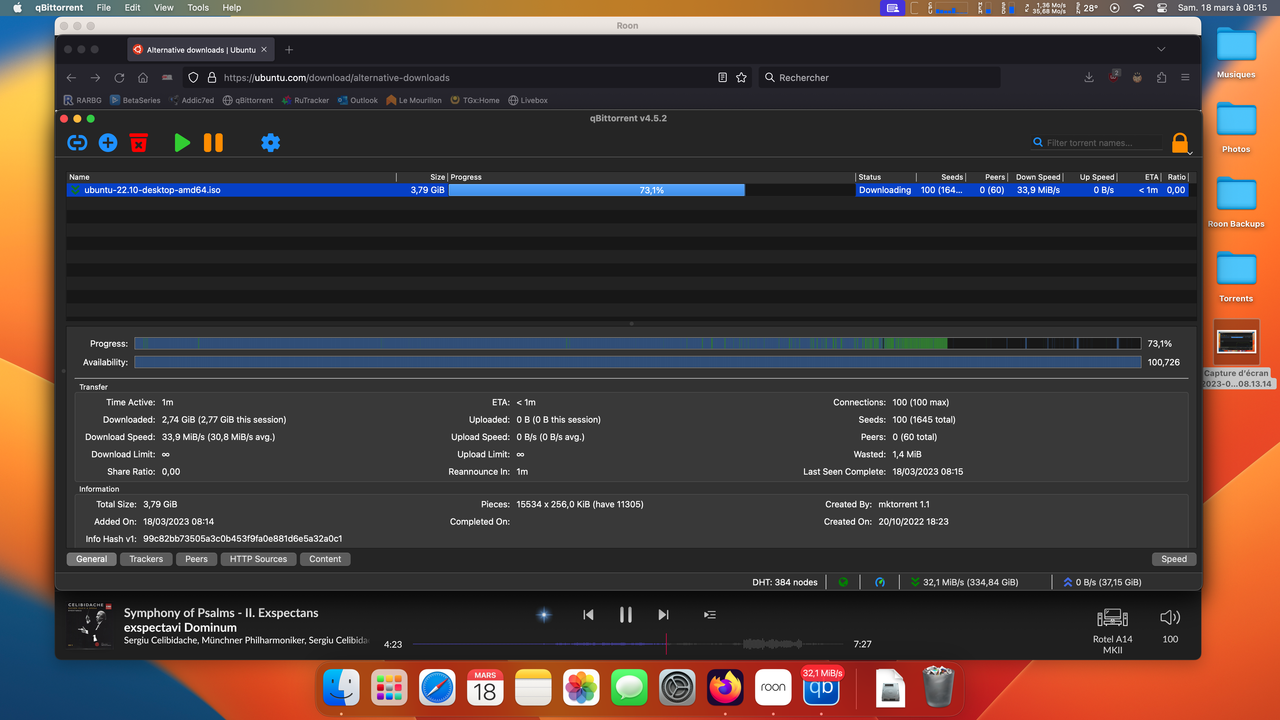Open macOS Control Center in menu bar
Viewport: 1280px width, 720px height.
(x=1164, y=7)
